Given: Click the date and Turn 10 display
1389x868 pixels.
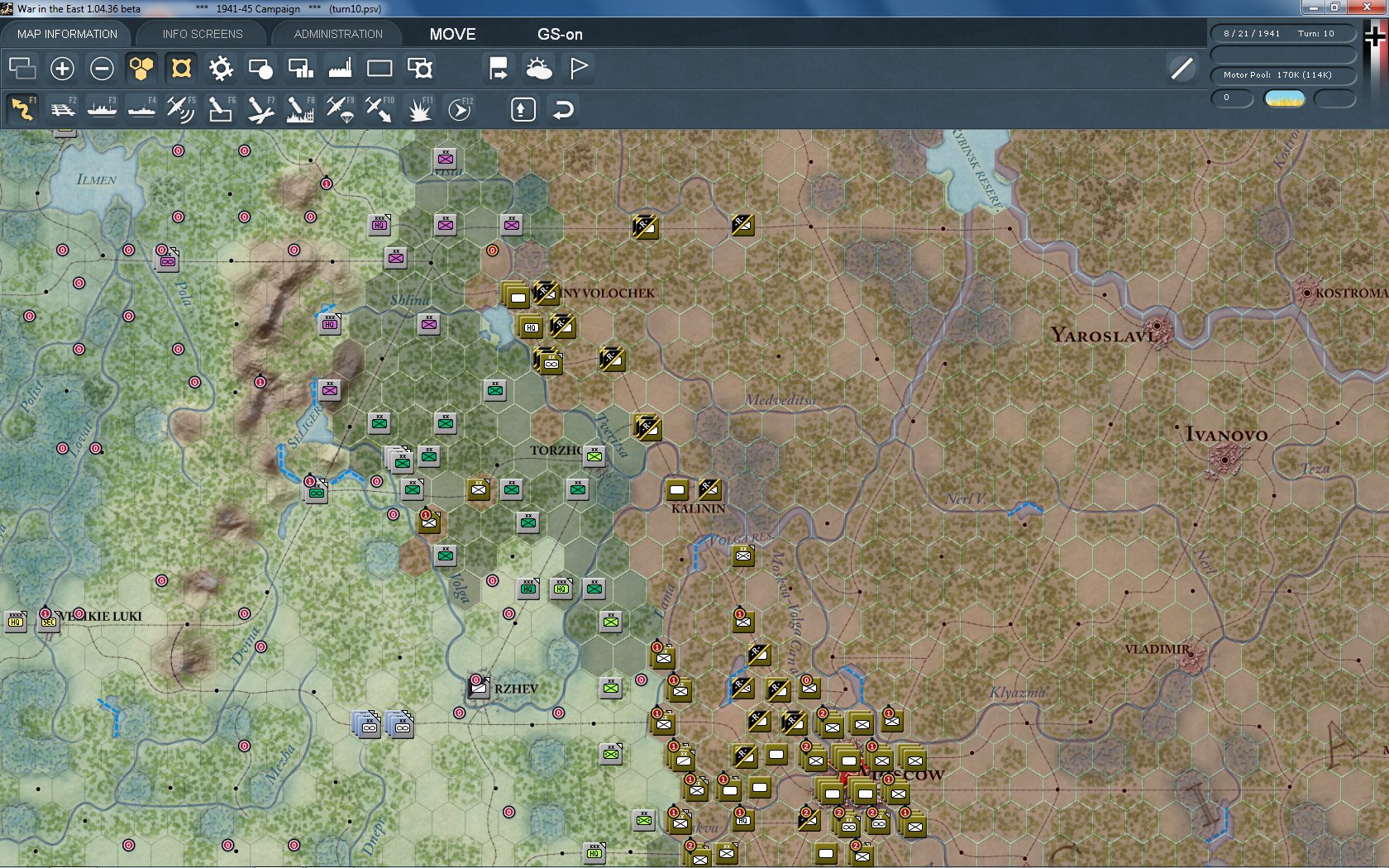Looking at the screenshot, I should point(1283,34).
